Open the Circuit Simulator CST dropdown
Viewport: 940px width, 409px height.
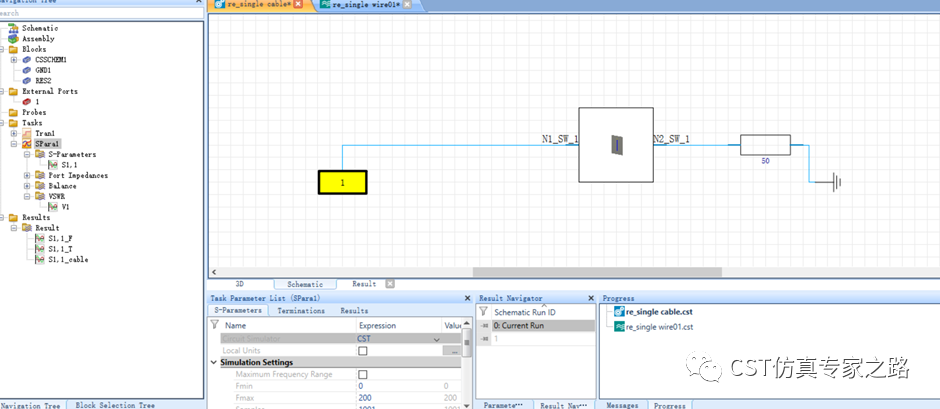[437, 339]
